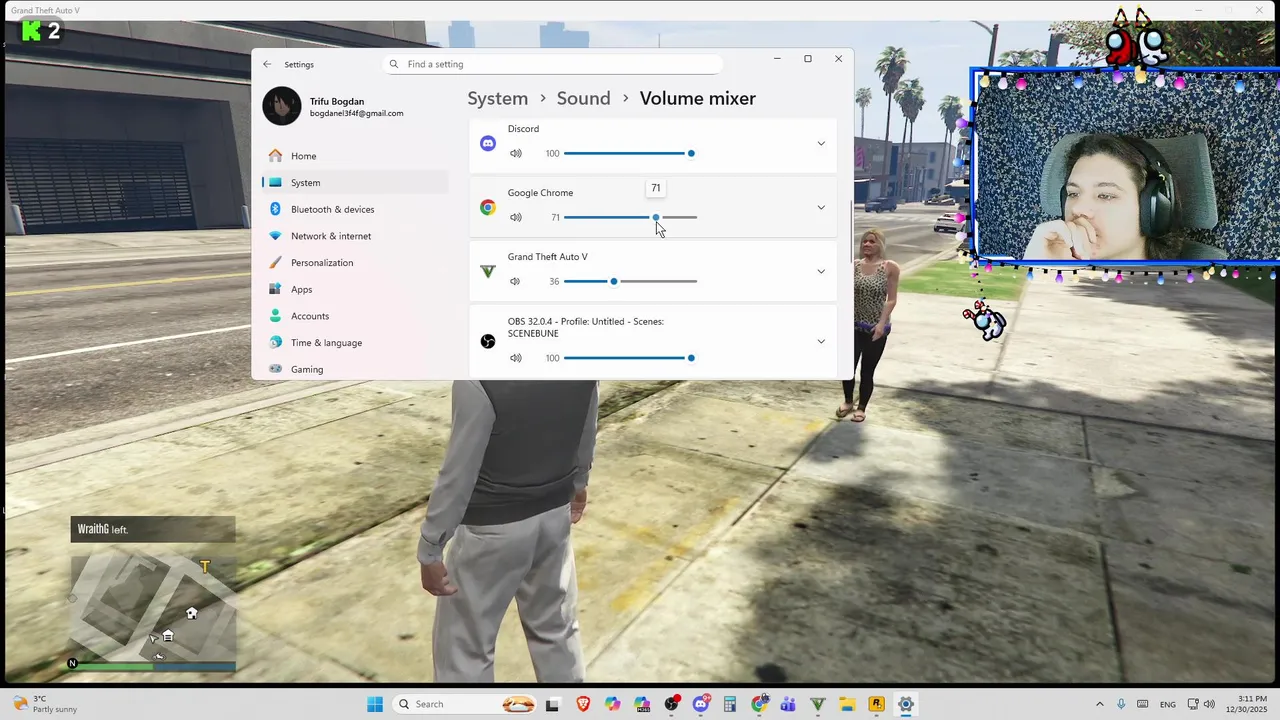Click the network tray icon

click(1193, 704)
